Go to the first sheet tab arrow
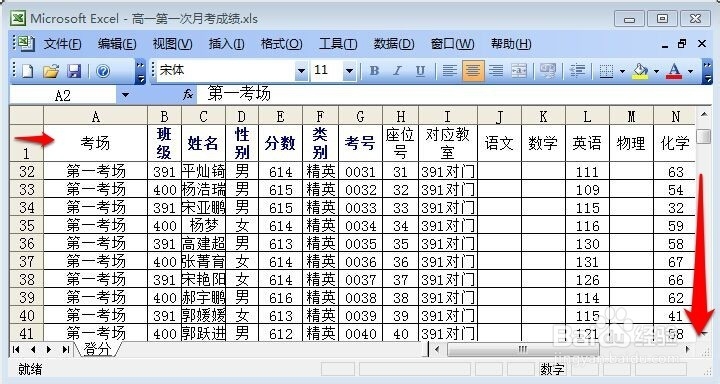Screen dimensions: 720x384 (x=17, y=350)
